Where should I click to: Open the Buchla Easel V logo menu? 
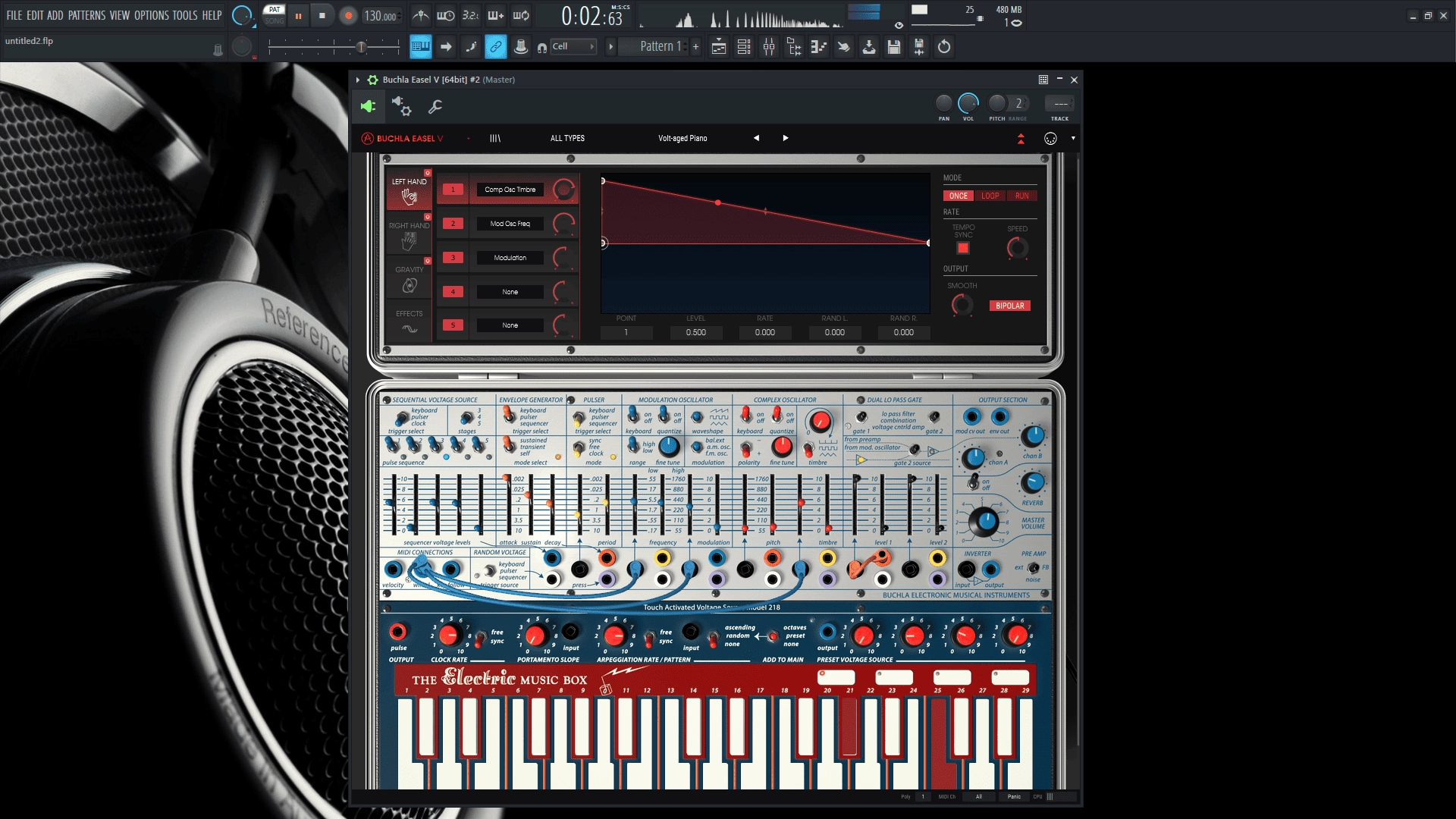[x=403, y=139]
